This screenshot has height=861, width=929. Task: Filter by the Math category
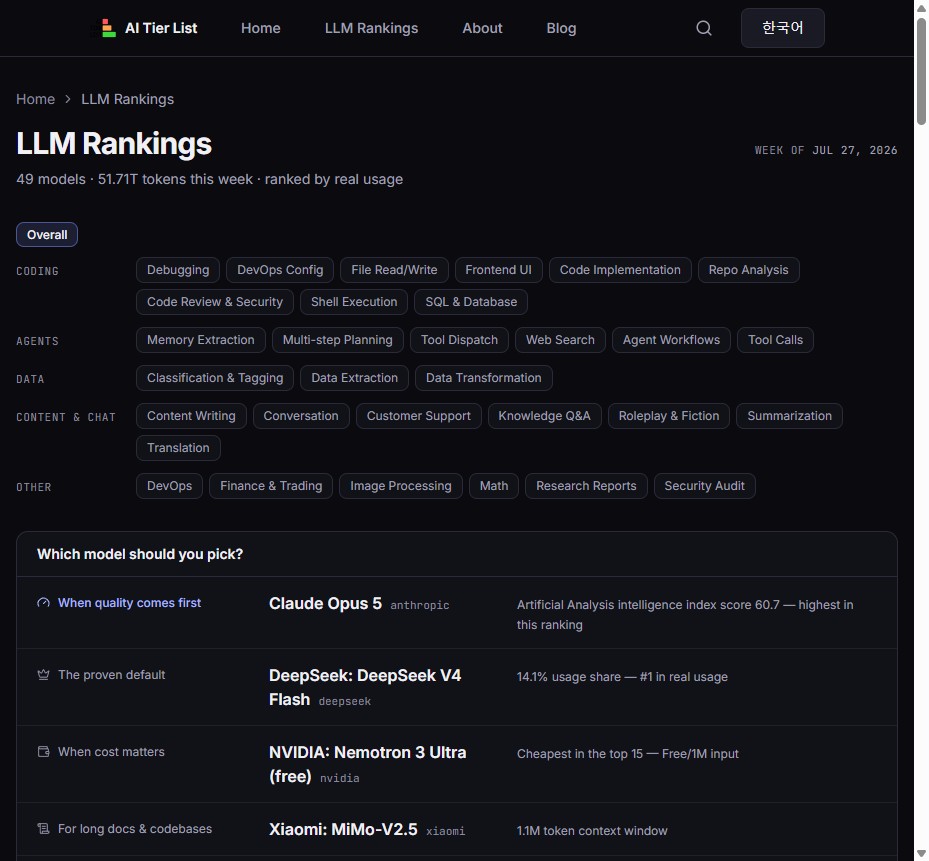click(494, 486)
